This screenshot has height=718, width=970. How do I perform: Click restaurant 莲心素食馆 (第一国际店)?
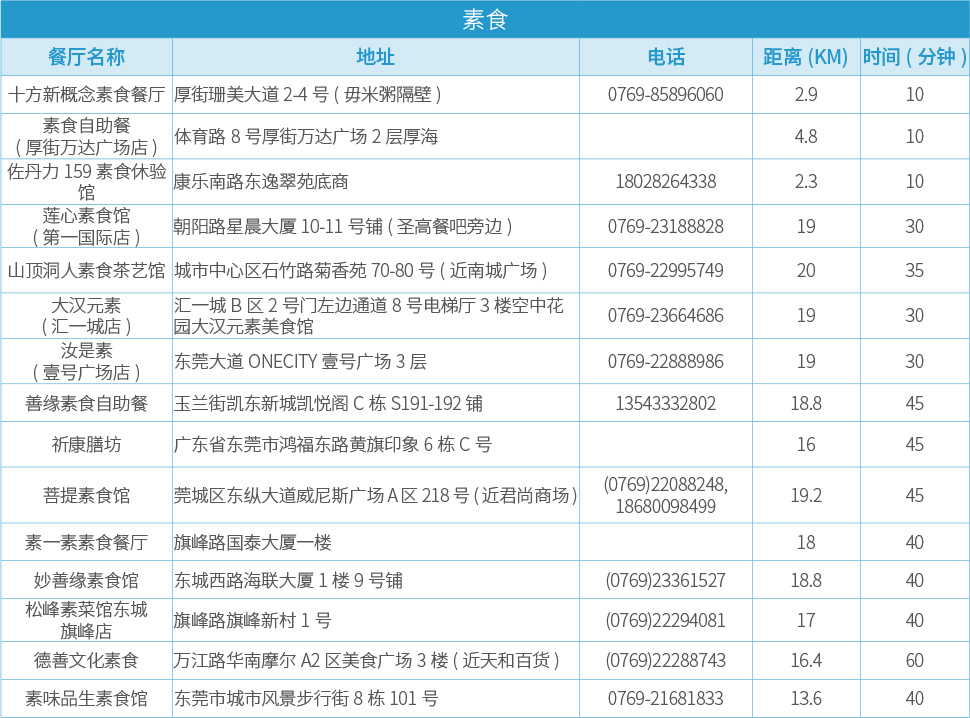(x=87, y=226)
